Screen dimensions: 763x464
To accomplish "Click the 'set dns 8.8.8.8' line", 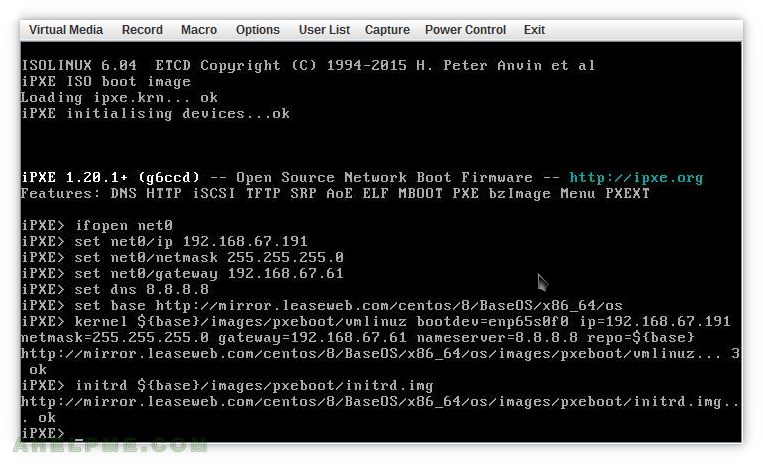I will (115, 289).
